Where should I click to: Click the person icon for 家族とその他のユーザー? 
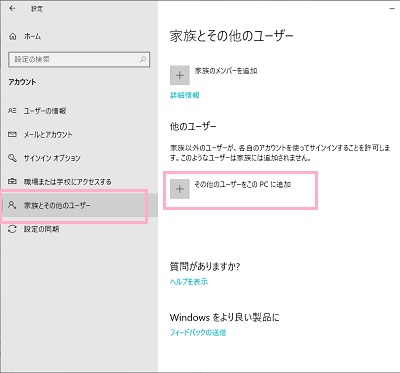point(12,205)
